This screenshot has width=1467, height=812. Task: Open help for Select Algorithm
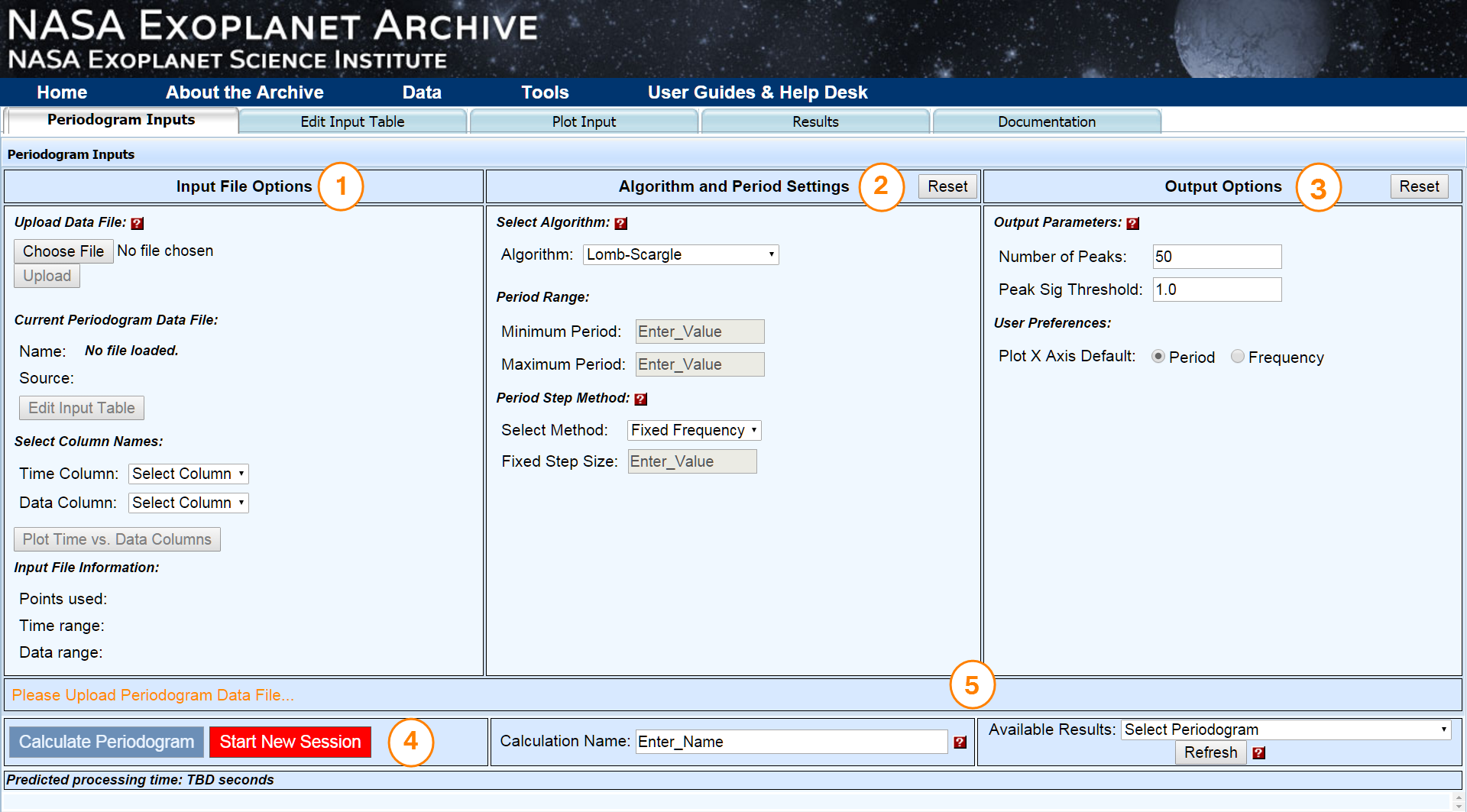621,224
